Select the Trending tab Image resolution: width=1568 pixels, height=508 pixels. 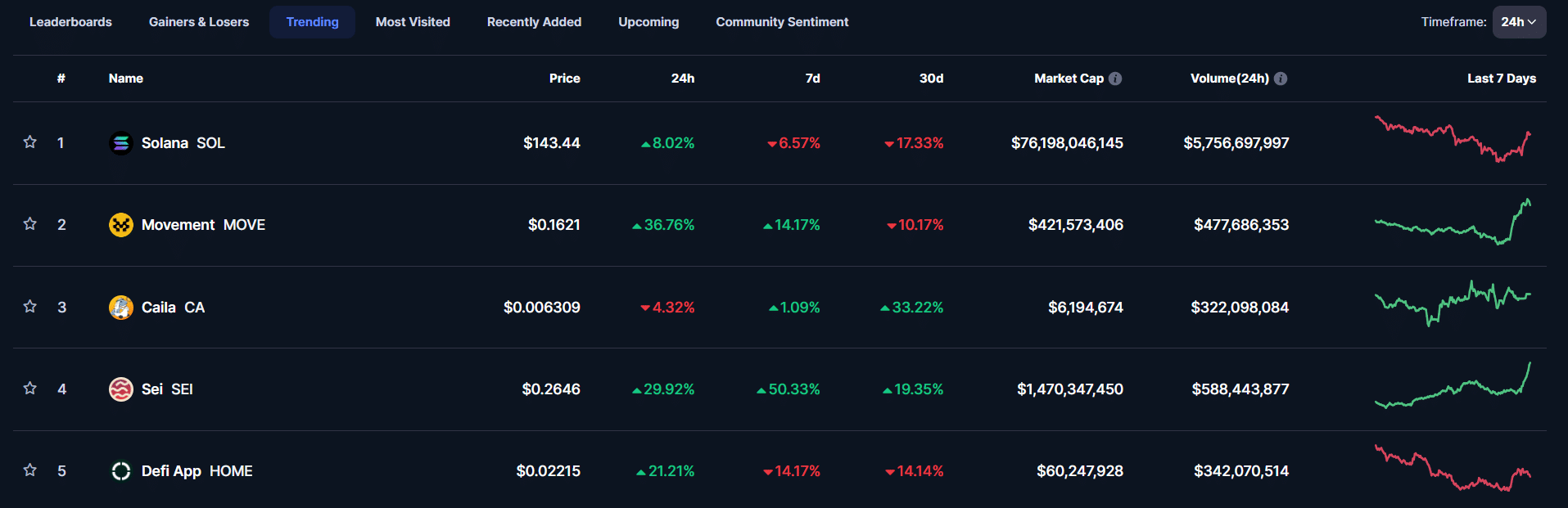(312, 22)
